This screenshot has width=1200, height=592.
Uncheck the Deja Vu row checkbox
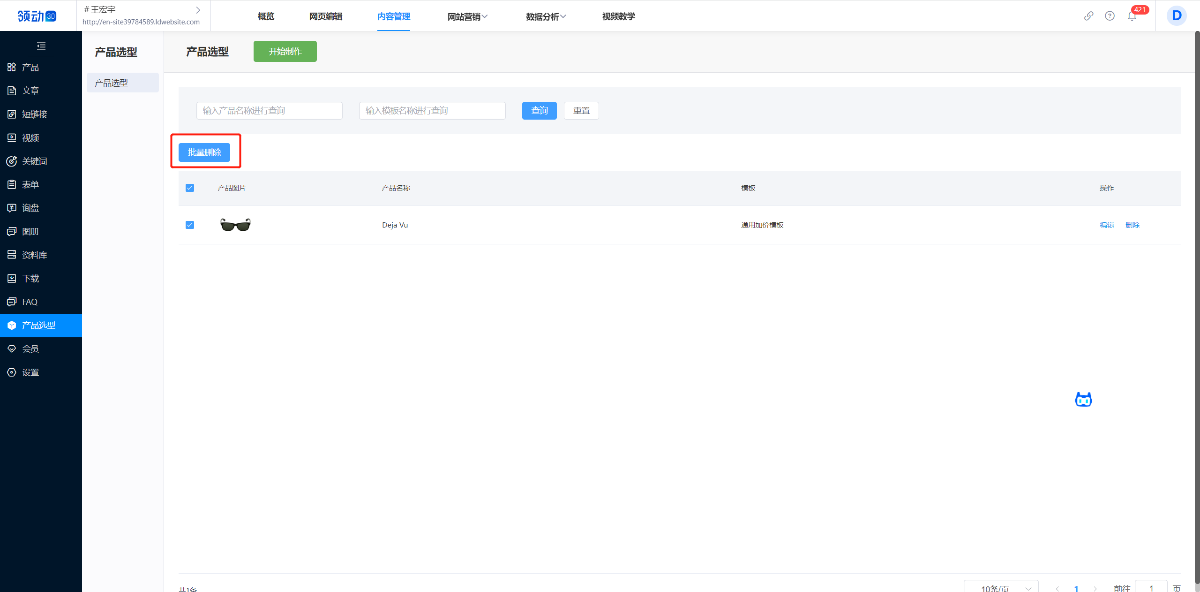click(x=189, y=225)
